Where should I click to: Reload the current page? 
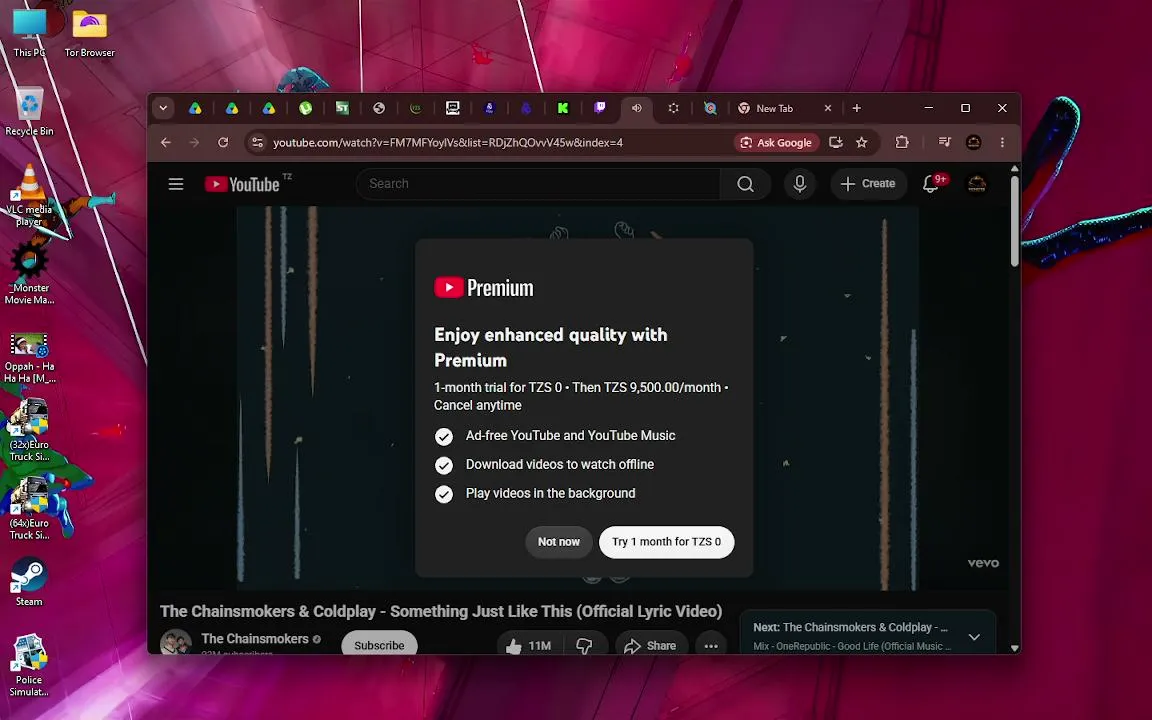point(223,143)
